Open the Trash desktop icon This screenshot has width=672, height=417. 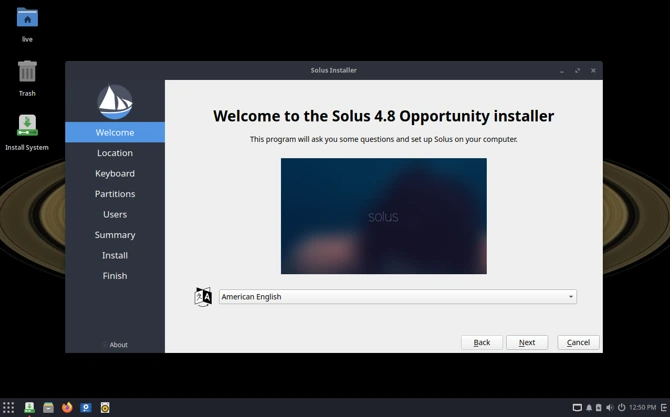27,71
